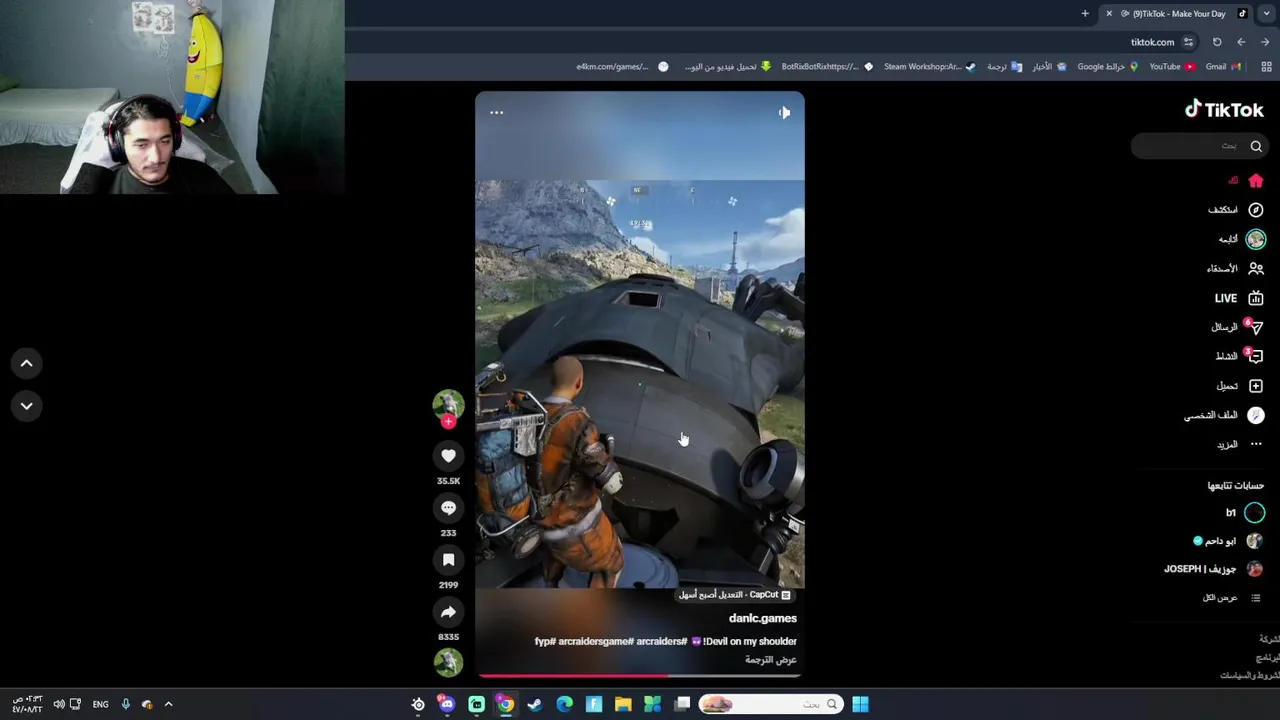Open the ترجمة translate bookmark

pyautogui.click(x=1004, y=67)
